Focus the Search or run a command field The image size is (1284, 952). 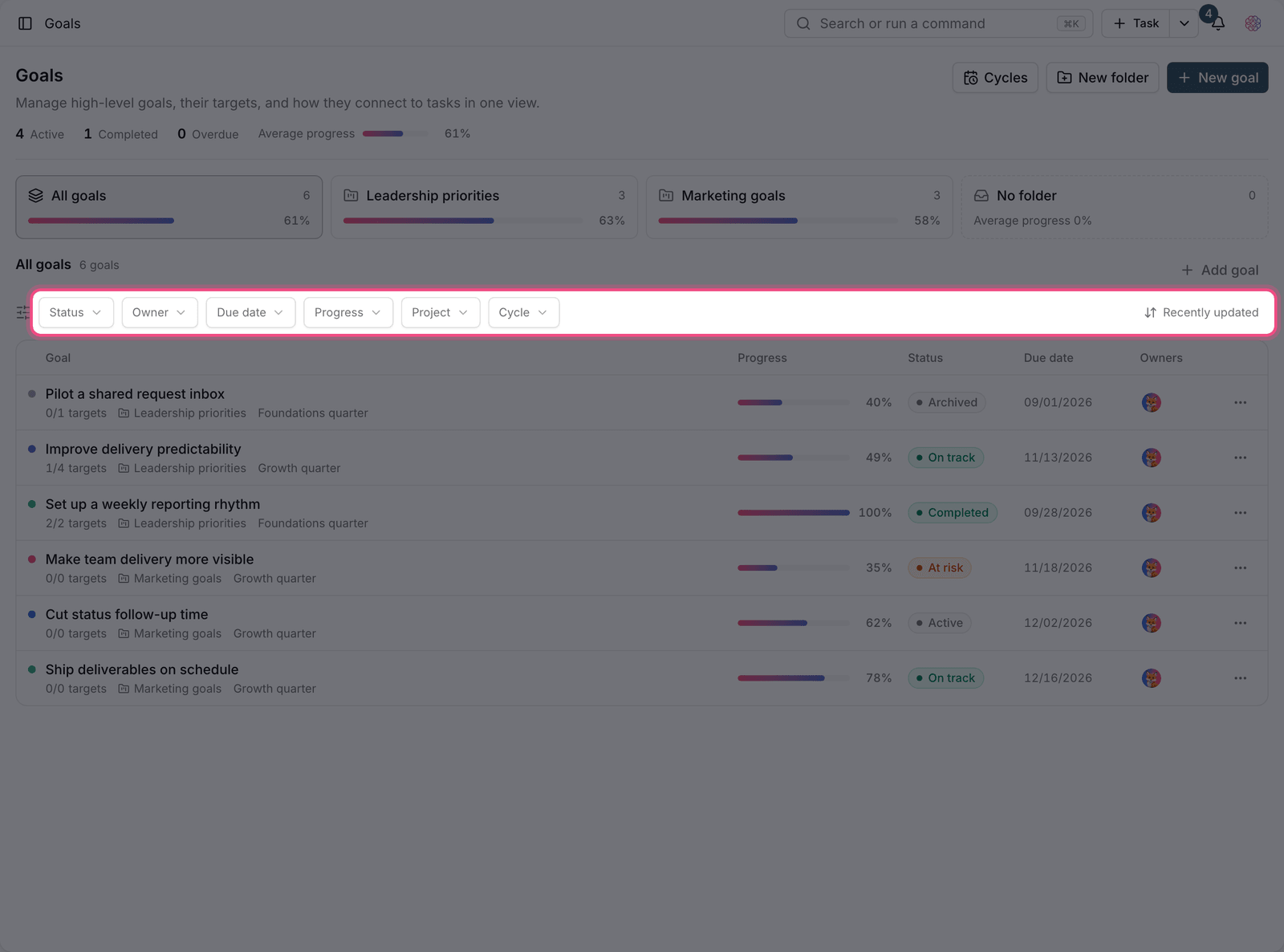938,23
